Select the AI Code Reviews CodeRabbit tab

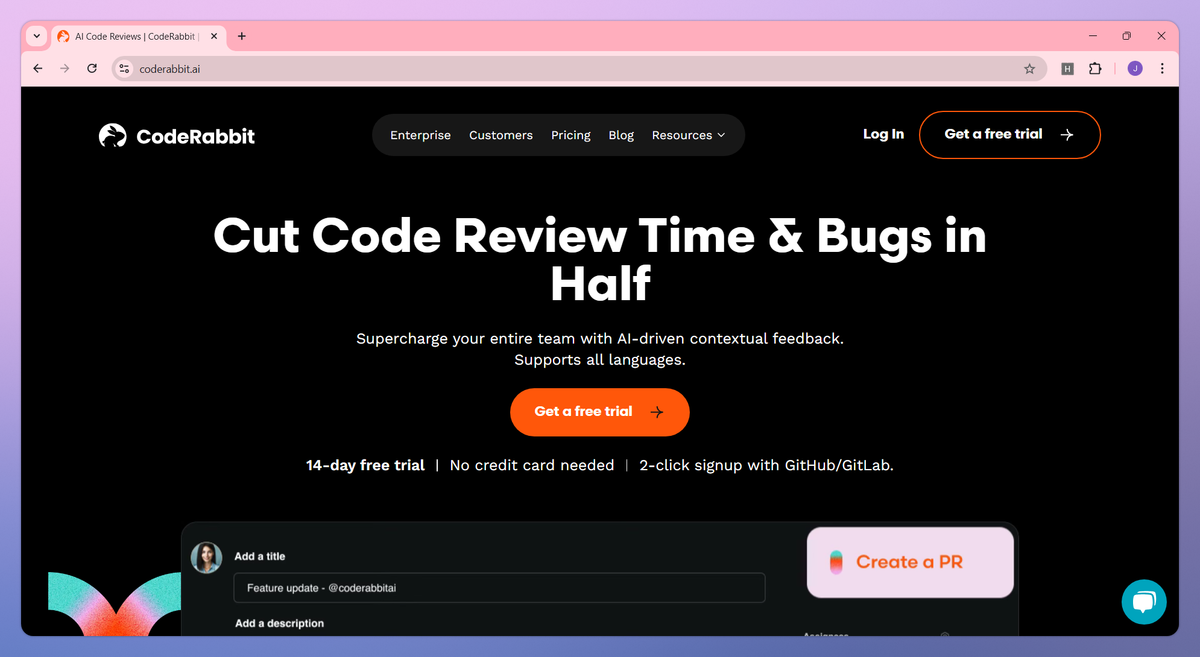138,36
